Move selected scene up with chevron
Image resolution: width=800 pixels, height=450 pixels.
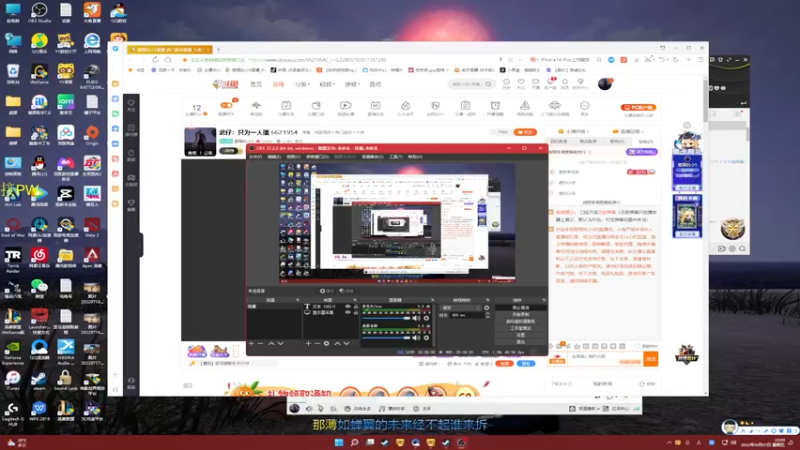(271, 343)
